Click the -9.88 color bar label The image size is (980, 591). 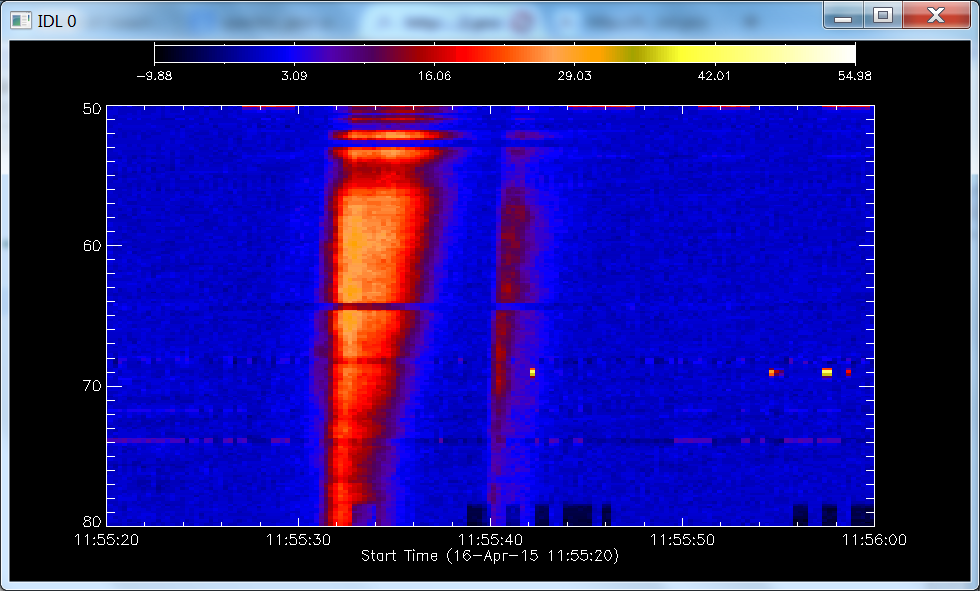tap(154, 76)
